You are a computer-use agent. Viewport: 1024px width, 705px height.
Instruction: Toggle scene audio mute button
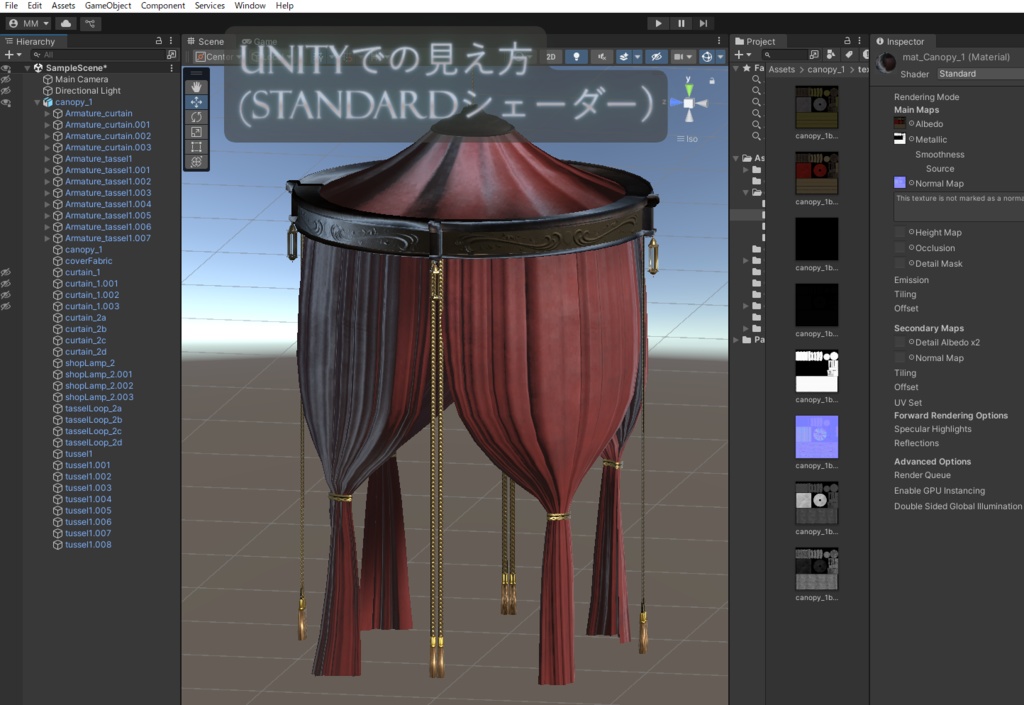(601, 57)
